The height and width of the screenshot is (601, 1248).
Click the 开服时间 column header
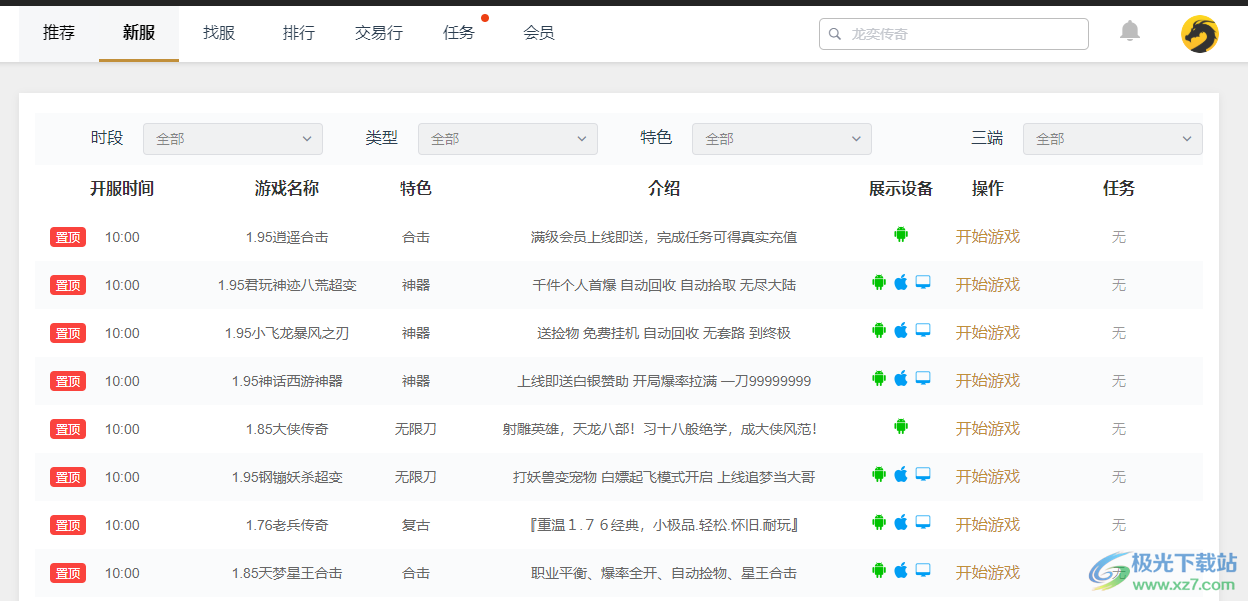coord(122,188)
